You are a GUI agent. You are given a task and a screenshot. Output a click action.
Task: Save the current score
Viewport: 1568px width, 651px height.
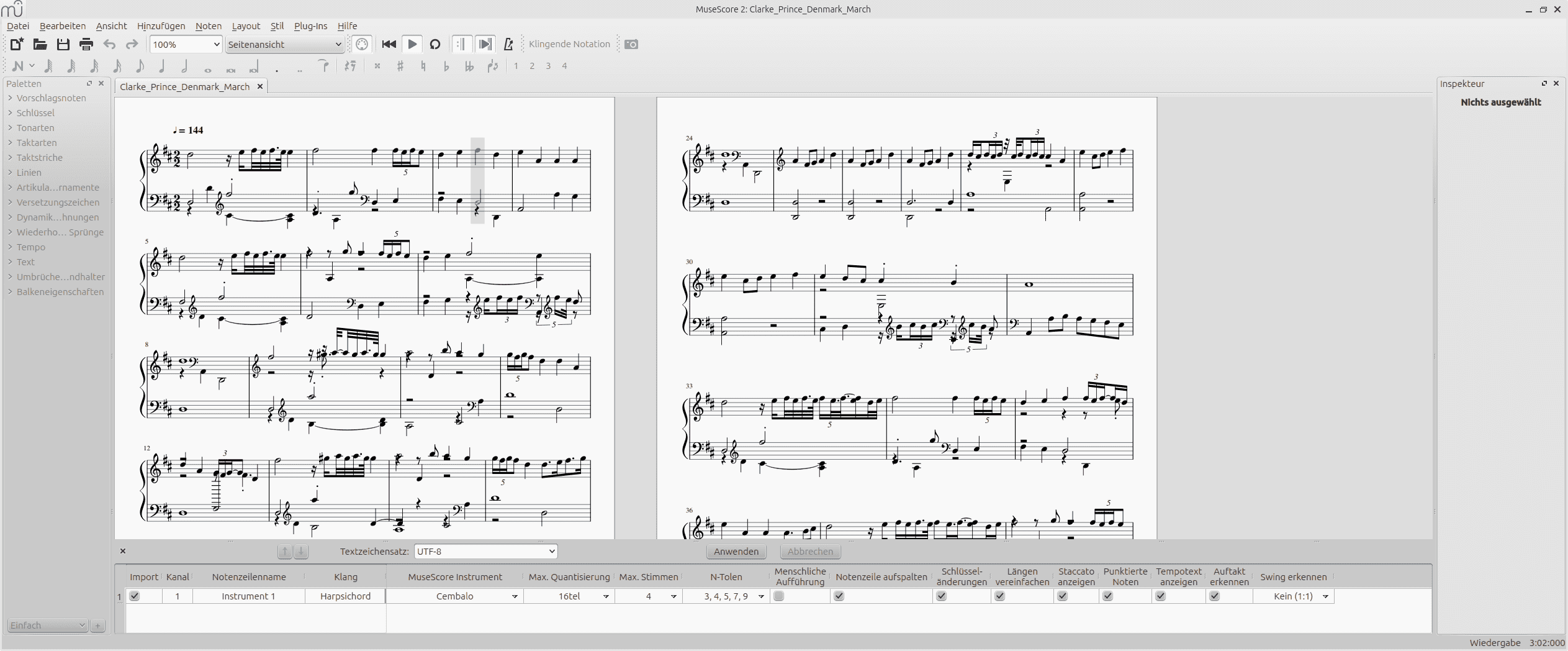[63, 44]
